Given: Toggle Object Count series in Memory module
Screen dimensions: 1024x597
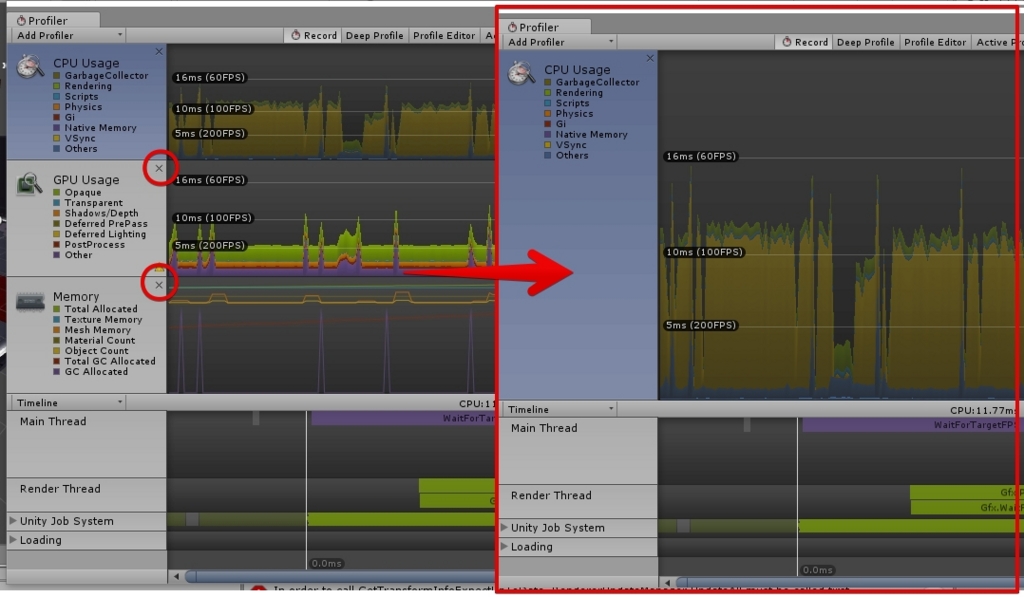Looking at the screenshot, I should (x=57, y=351).
